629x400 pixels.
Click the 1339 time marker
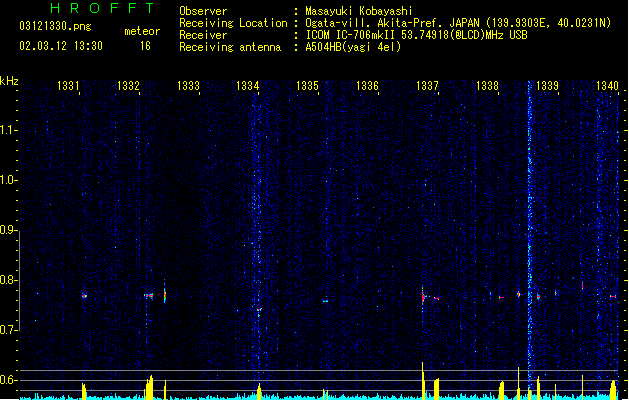(547, 86)
